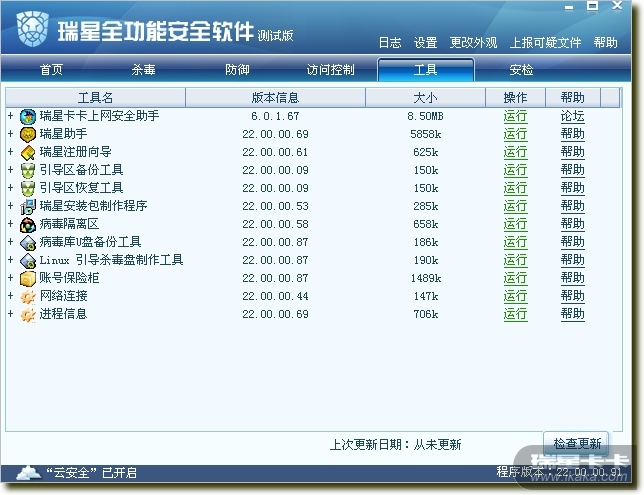Viewport: 644px width, 495px height.
Task: Open 帮助 for Linux 引导杀毒盘制作工具
Action: coord(573,260)
